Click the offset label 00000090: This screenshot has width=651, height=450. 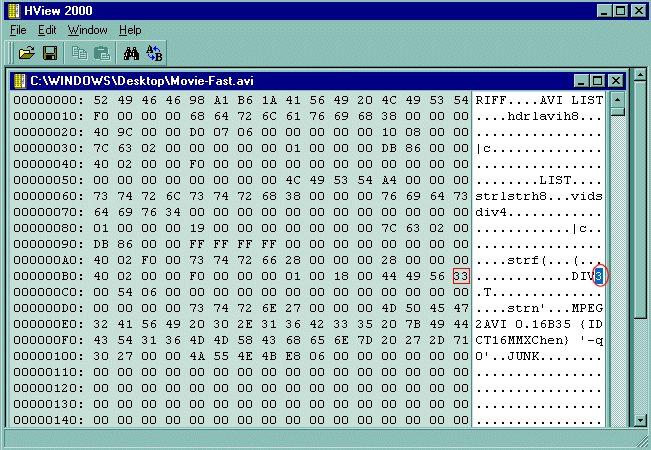(48, 244)
